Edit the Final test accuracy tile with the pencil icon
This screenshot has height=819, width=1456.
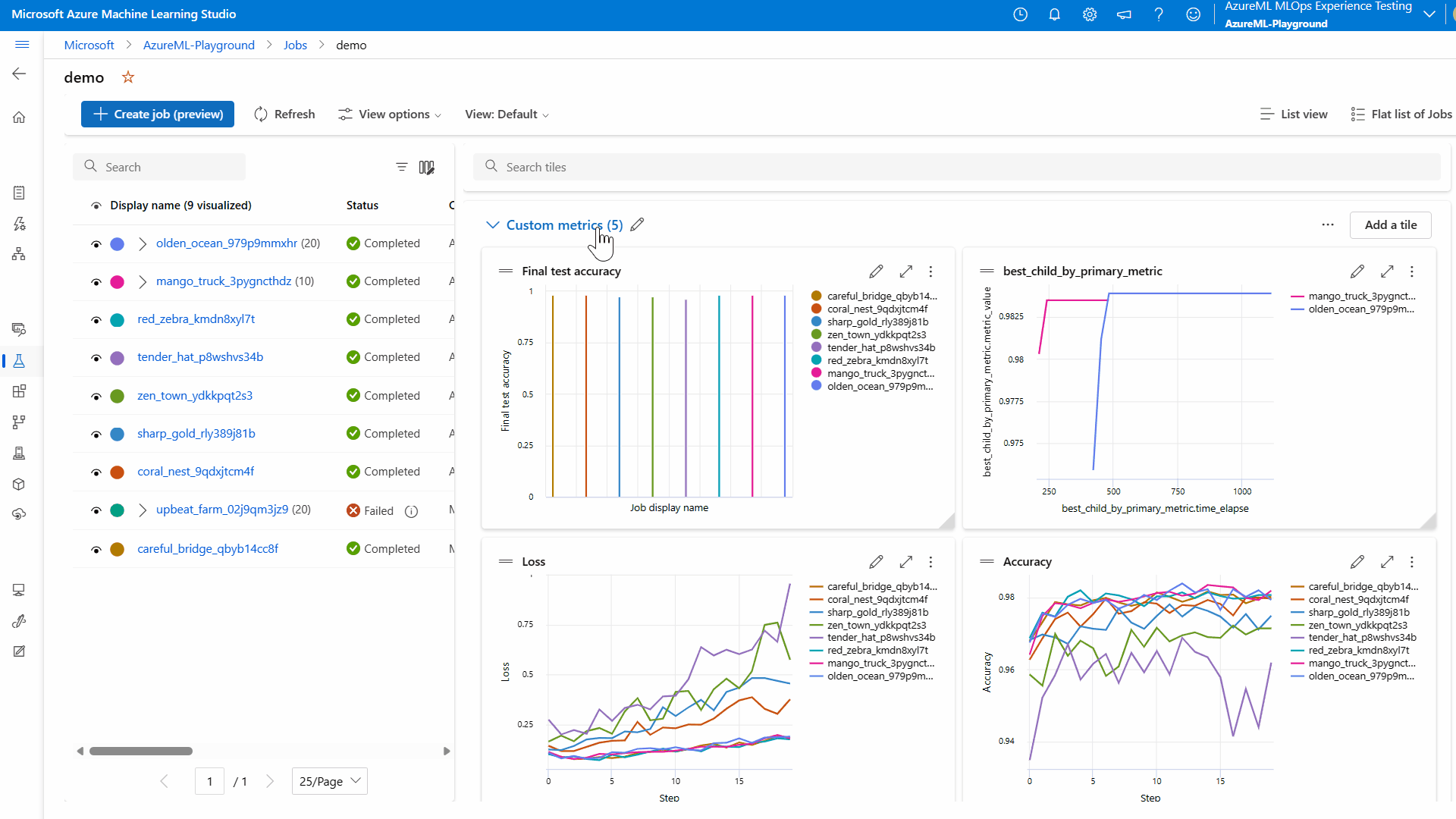click(876, 271)
